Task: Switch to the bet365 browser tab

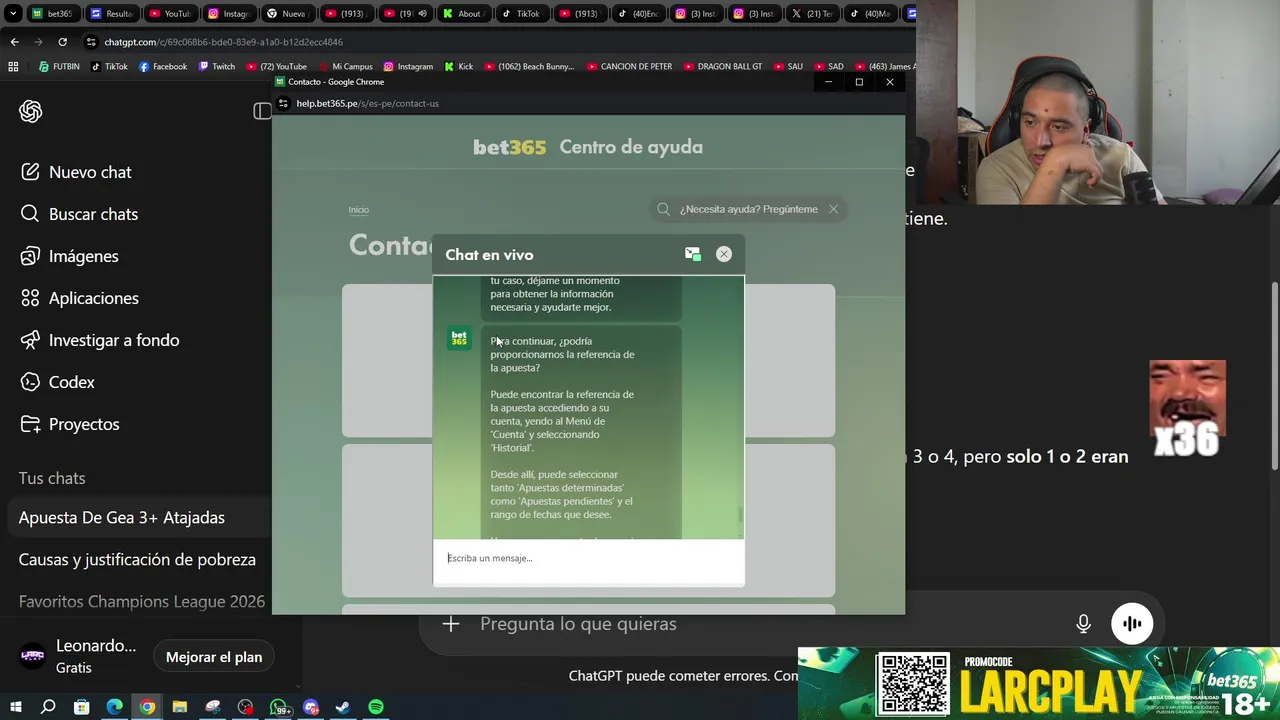Action: [52, 14]
